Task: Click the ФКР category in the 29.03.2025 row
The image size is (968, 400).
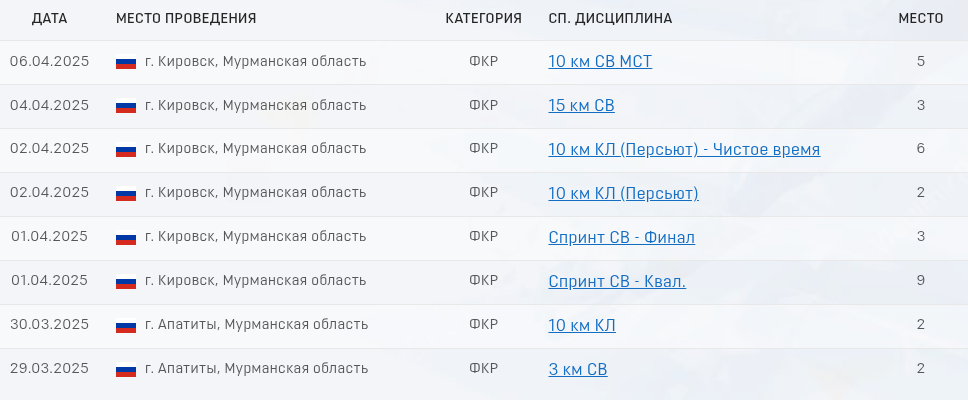Action: 483,368
